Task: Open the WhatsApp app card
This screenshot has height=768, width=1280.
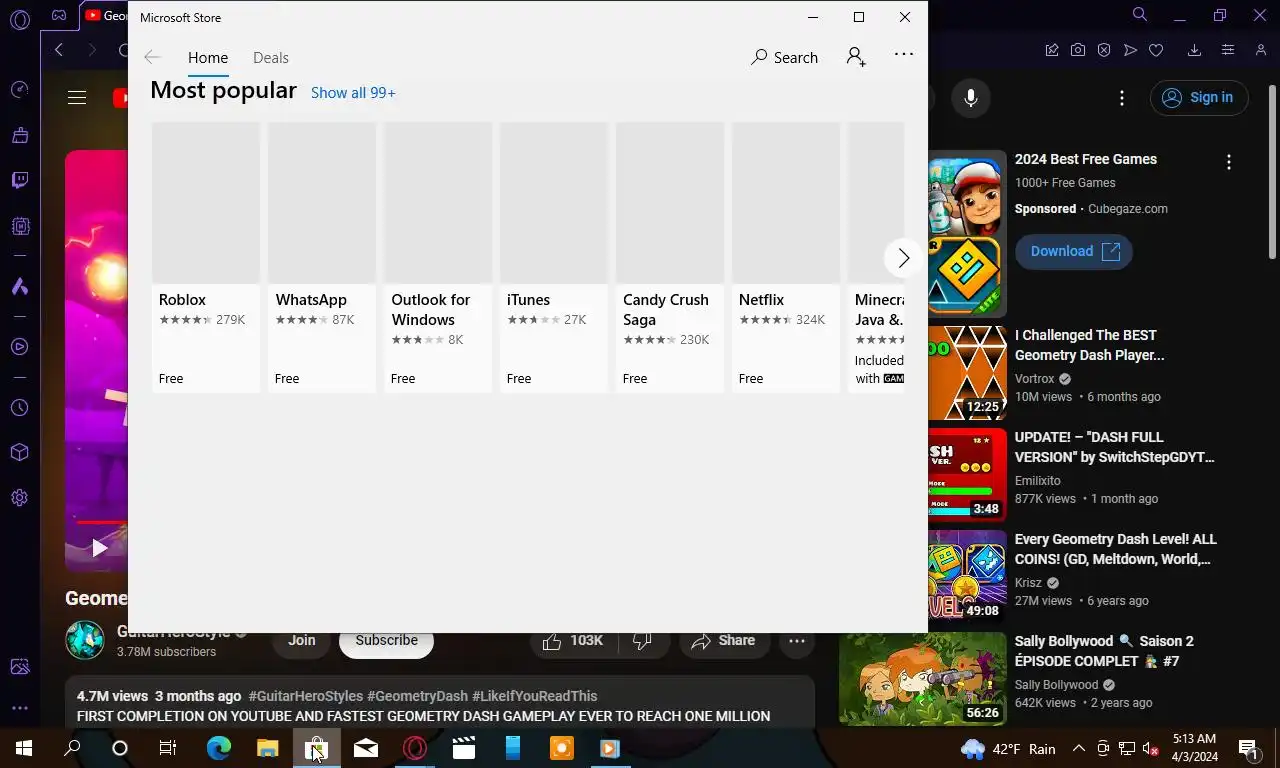Action: (321, 257)
